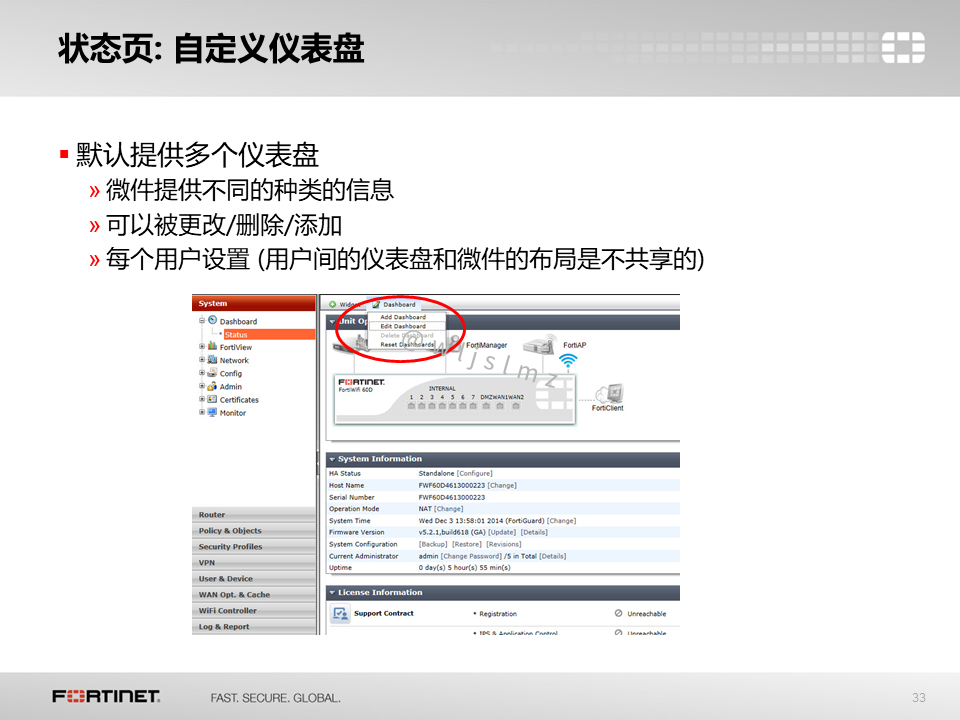The image size is (960, 720).
Task: Click the DMZ port on the FortiWiFi faceplate
Action: click(x=486, y=406)
